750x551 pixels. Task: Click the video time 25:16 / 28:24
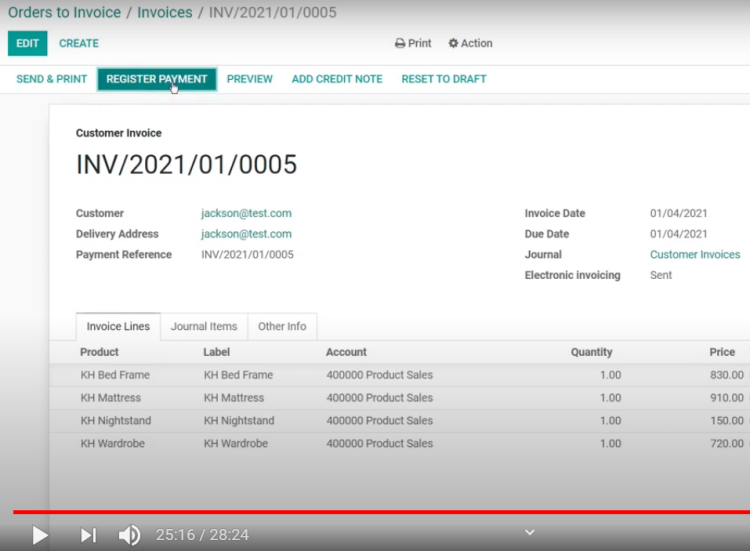click(202, 535)
